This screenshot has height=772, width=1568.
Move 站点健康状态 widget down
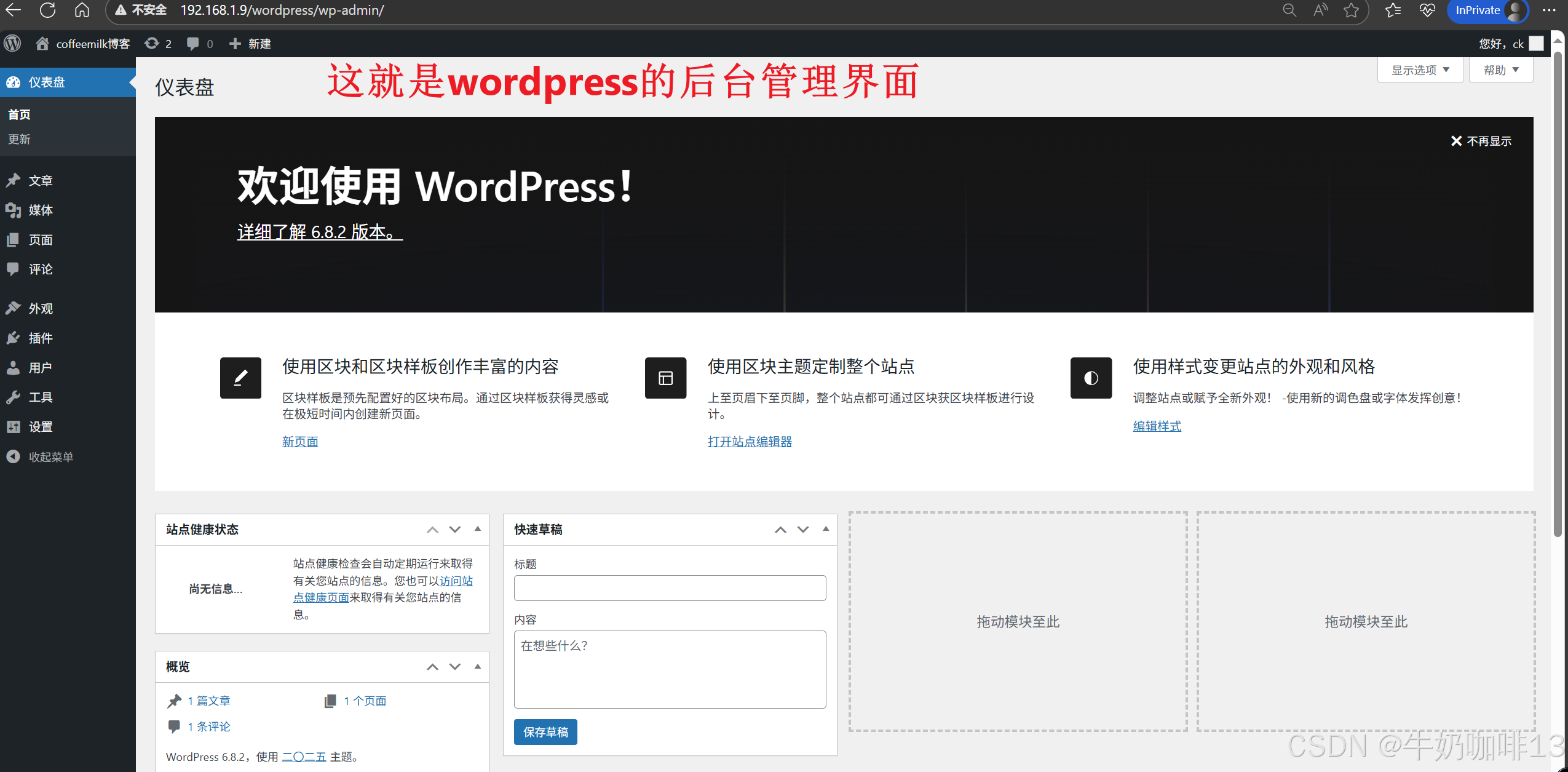(x=455, y=530)
